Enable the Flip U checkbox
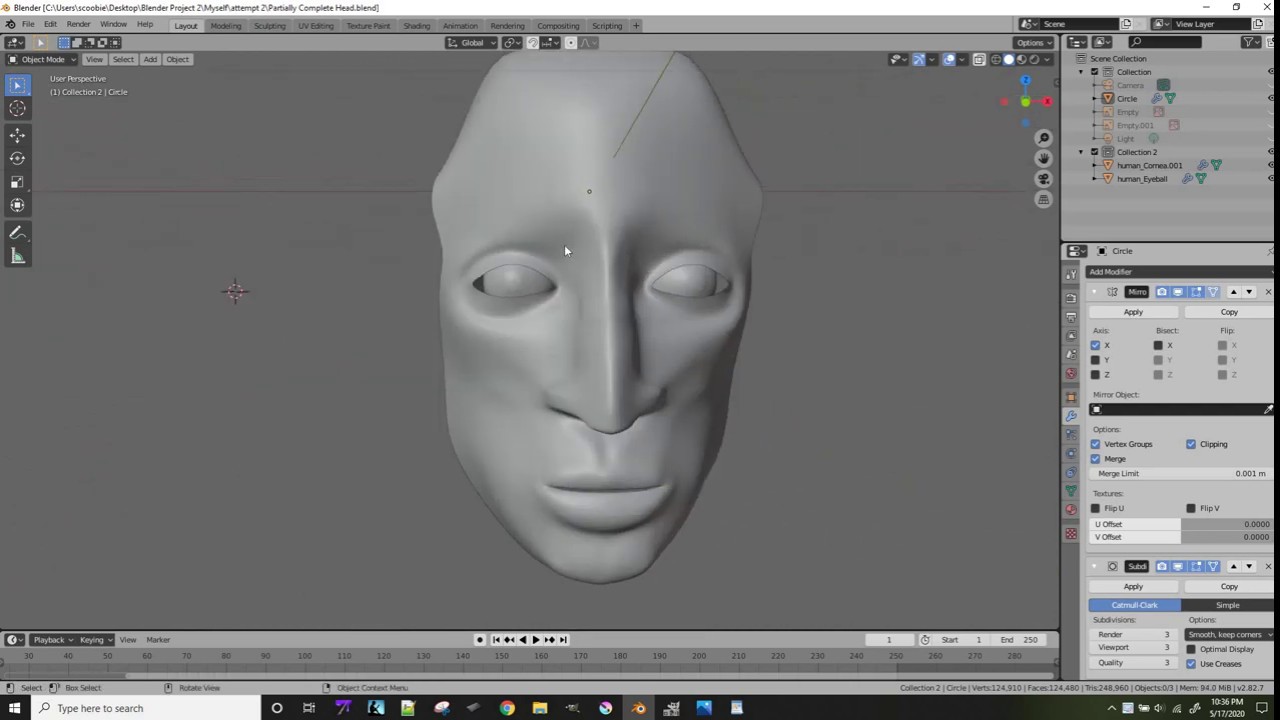The height and width of the screenshot is (720, 1280). coord(1095,508)
